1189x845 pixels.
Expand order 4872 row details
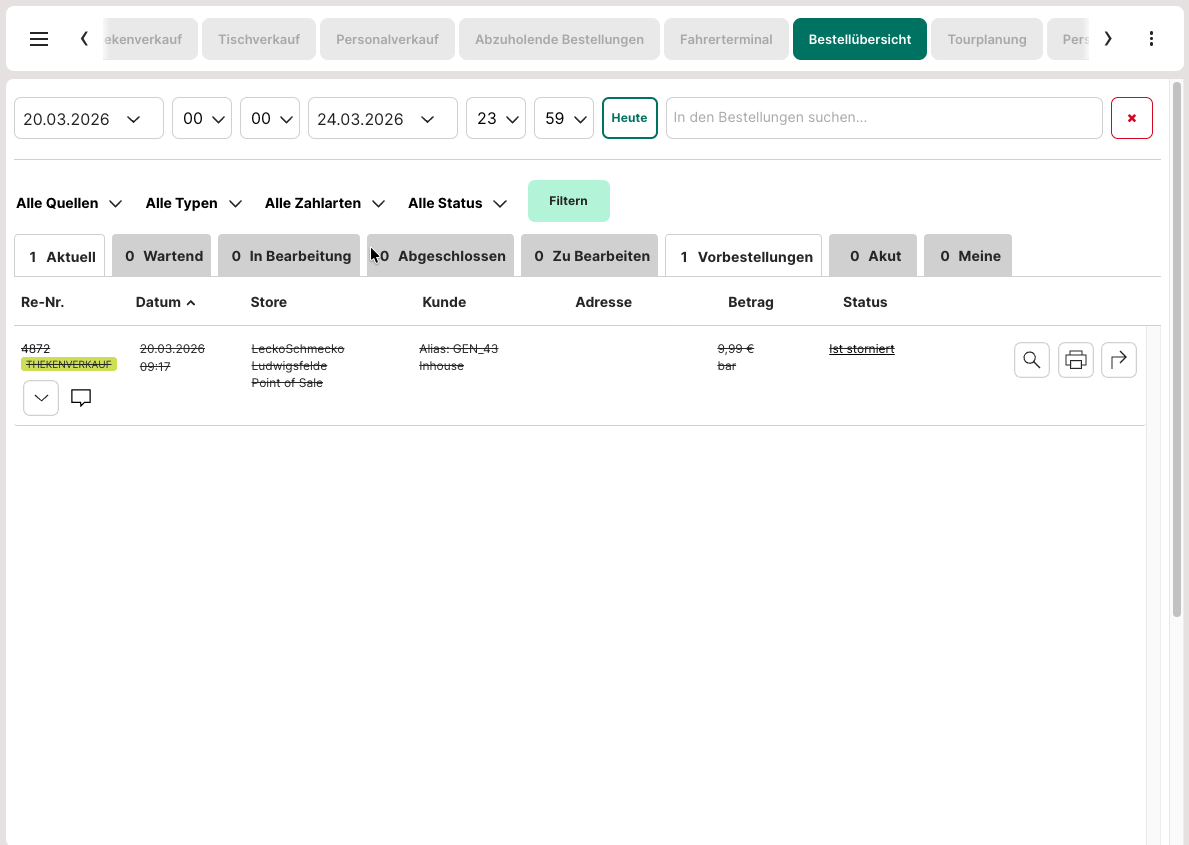[41, 398]
